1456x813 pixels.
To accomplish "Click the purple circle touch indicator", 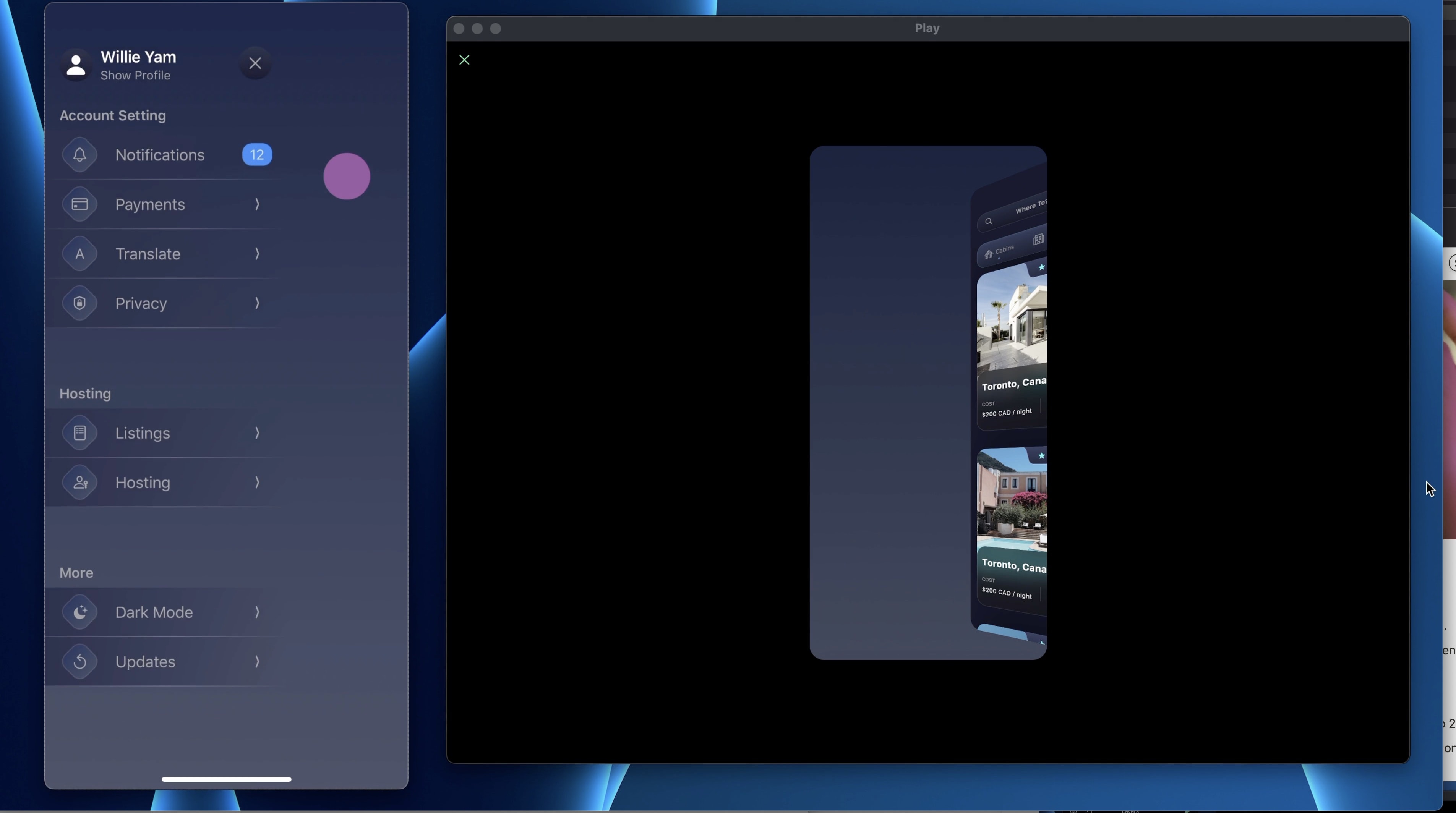I will 347,176.
